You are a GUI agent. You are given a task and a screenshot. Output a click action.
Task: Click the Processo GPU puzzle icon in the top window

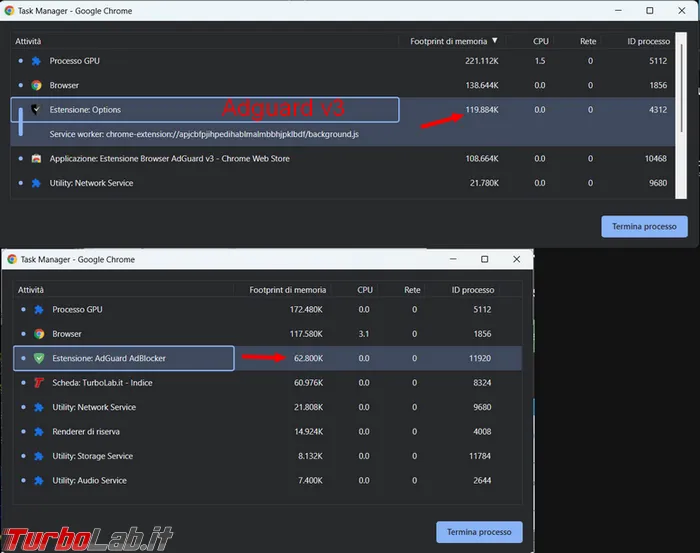click(36, 61)
